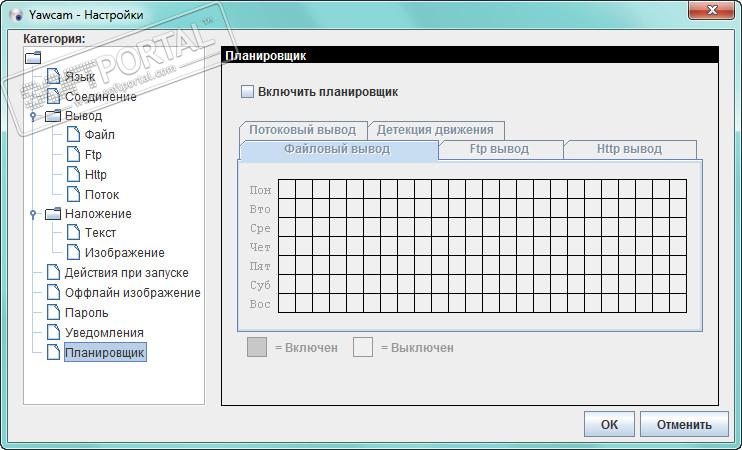Select the highlighted Планировщик item
This screenshot has height=450, width=742.
[105, 353]
